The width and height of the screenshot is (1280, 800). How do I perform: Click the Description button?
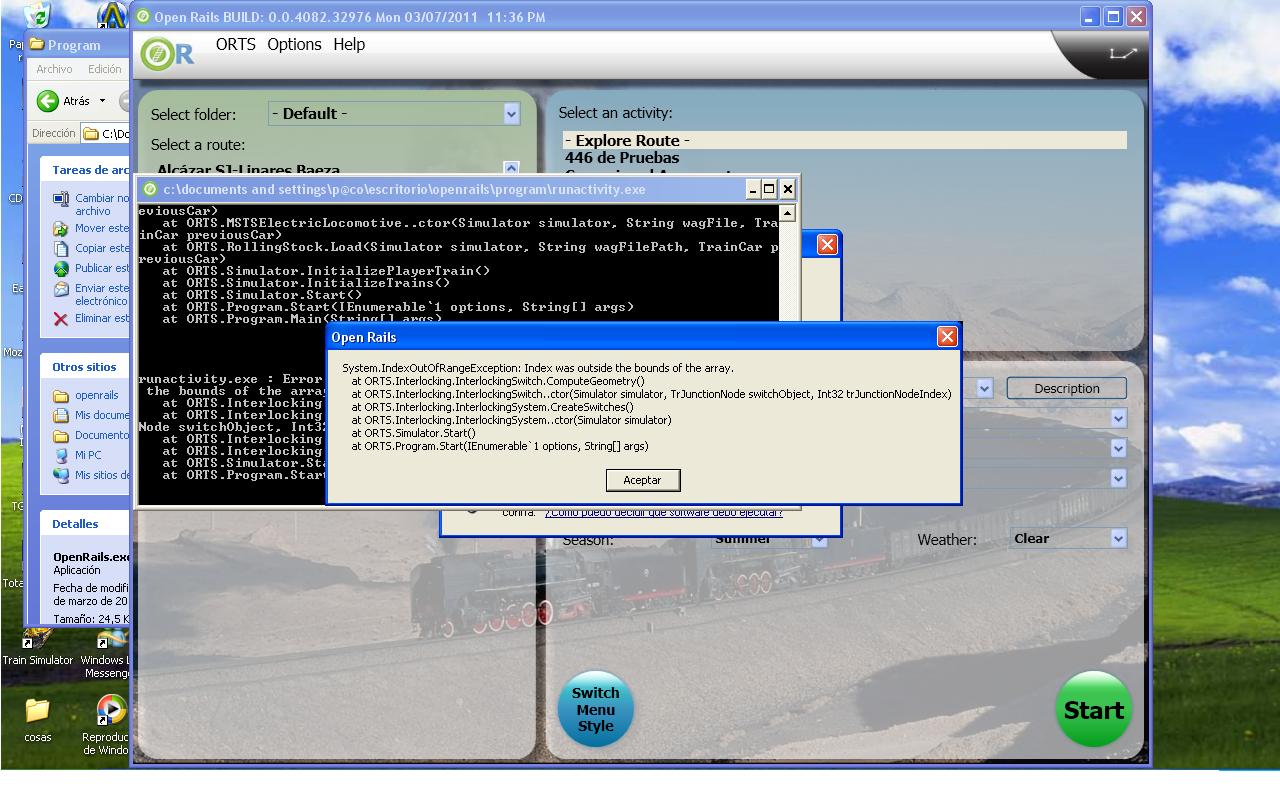(1066, 388)
